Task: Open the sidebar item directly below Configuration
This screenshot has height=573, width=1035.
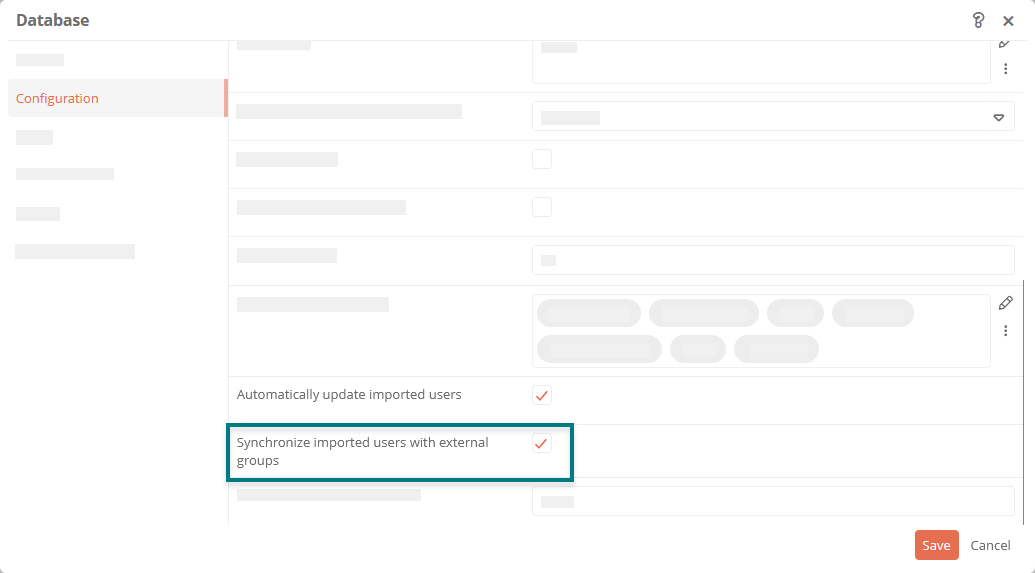Action: 34,137
